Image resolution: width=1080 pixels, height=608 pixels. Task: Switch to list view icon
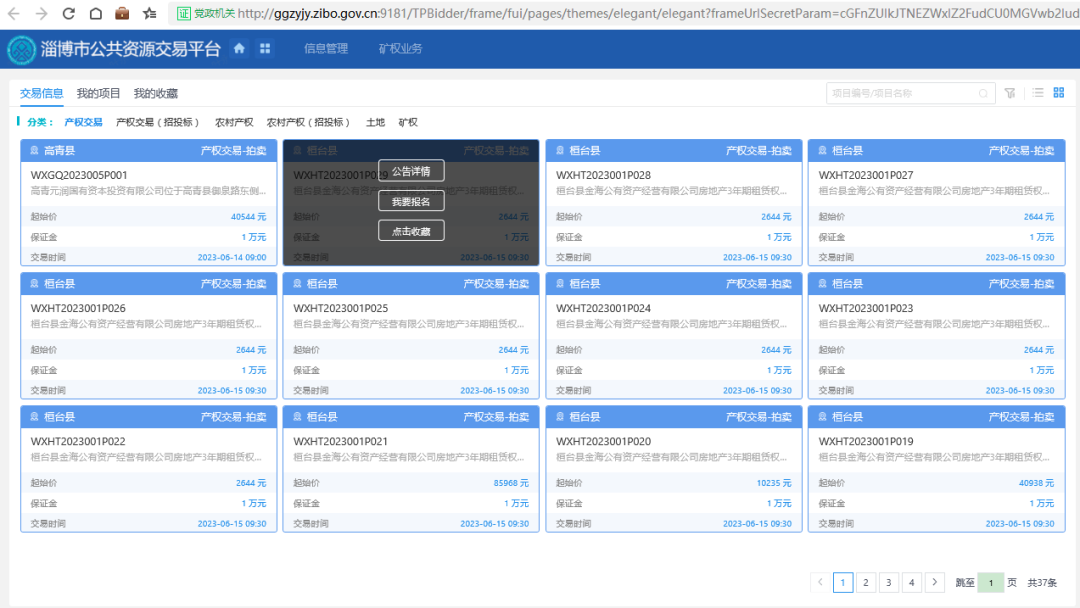coord(1038,92)
